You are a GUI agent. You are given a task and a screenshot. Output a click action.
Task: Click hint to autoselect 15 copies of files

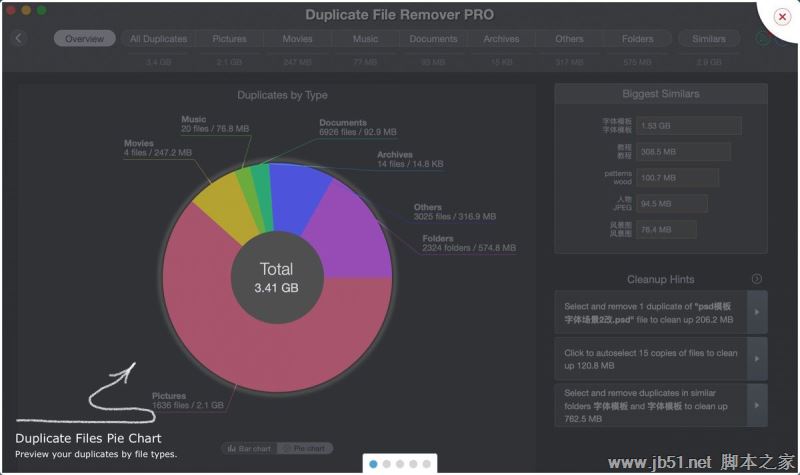(651, 359)
